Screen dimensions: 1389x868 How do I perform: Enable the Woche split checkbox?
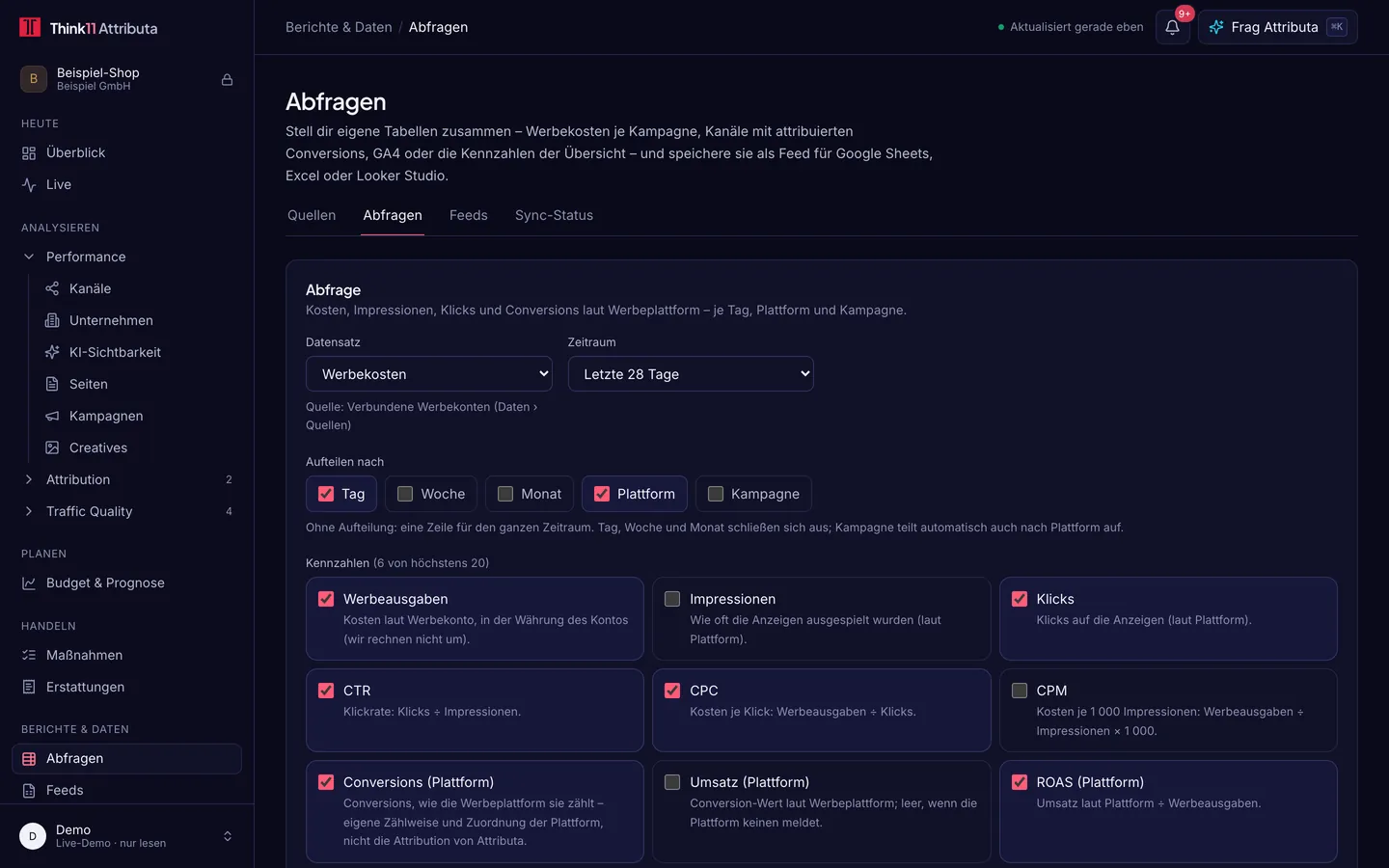point(405,494)
